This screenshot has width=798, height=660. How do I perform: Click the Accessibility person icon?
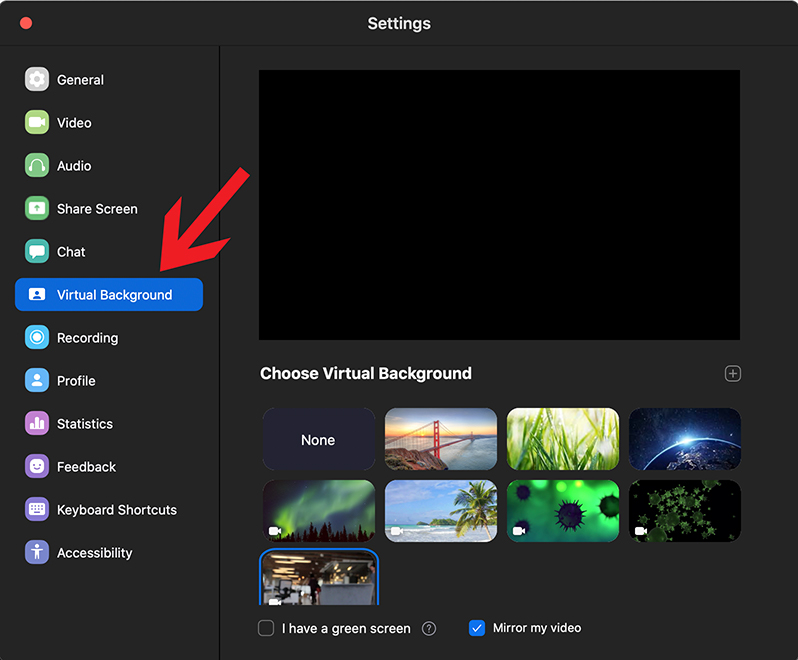pos(37,553)
